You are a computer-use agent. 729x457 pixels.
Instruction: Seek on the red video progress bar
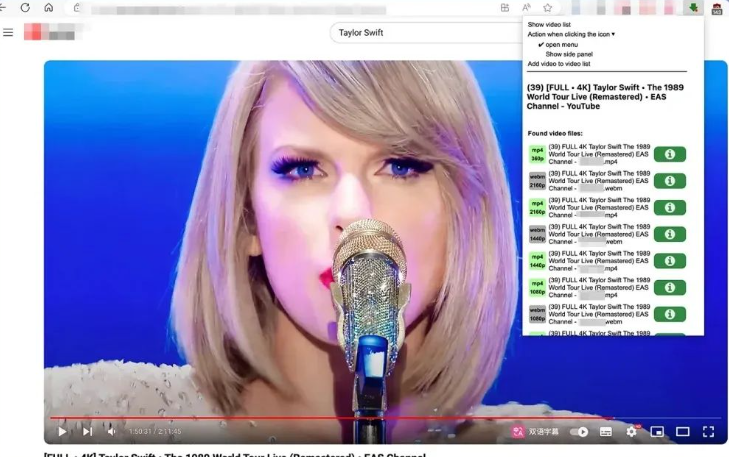tap(385, 418)
